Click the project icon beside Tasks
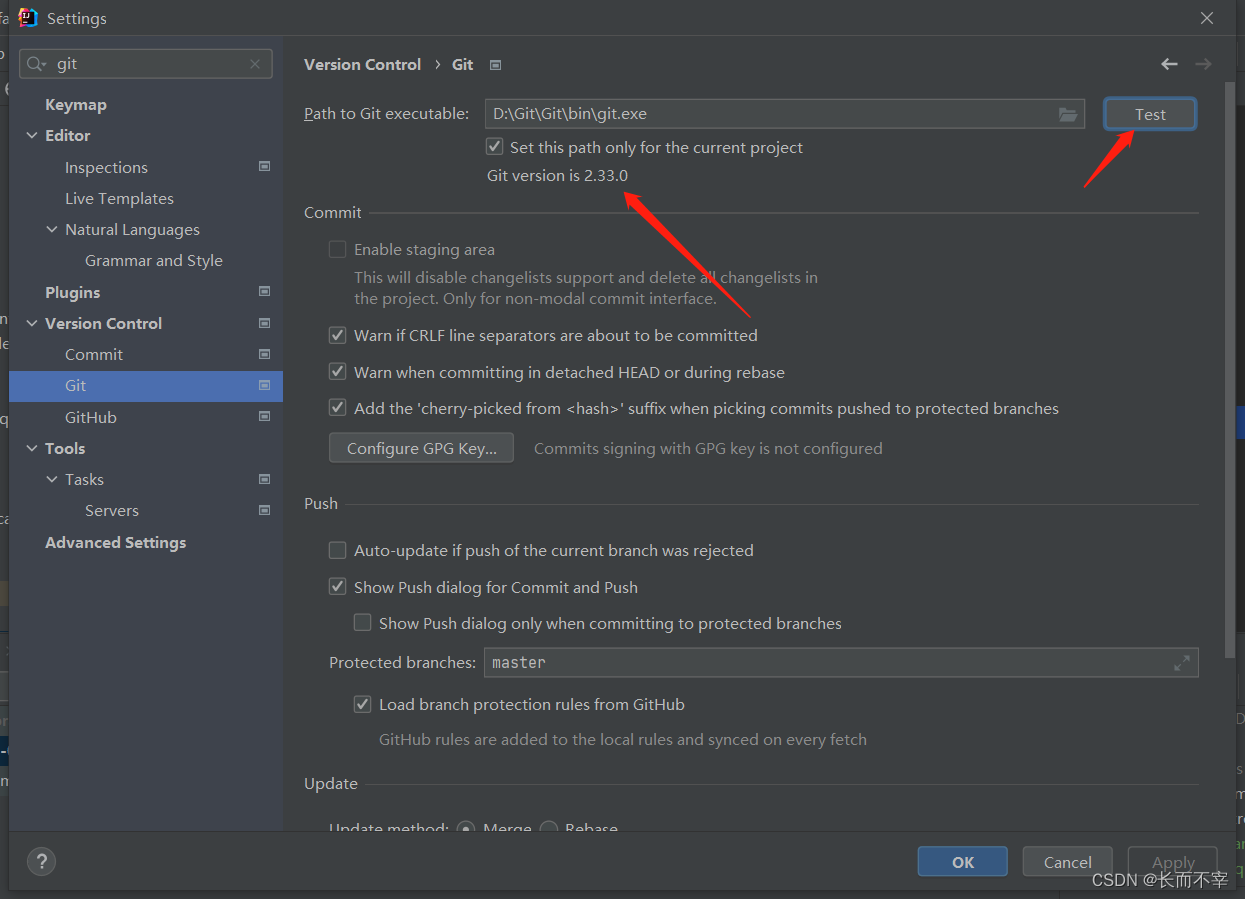 (264, 479)
